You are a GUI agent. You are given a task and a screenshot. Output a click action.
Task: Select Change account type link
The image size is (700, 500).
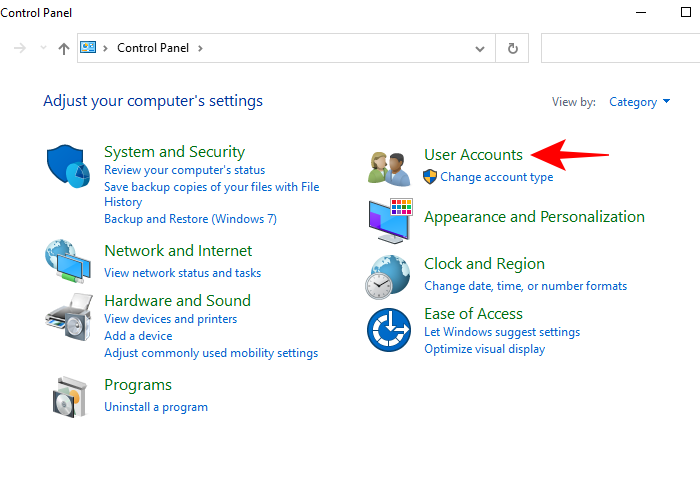[496, 177]
